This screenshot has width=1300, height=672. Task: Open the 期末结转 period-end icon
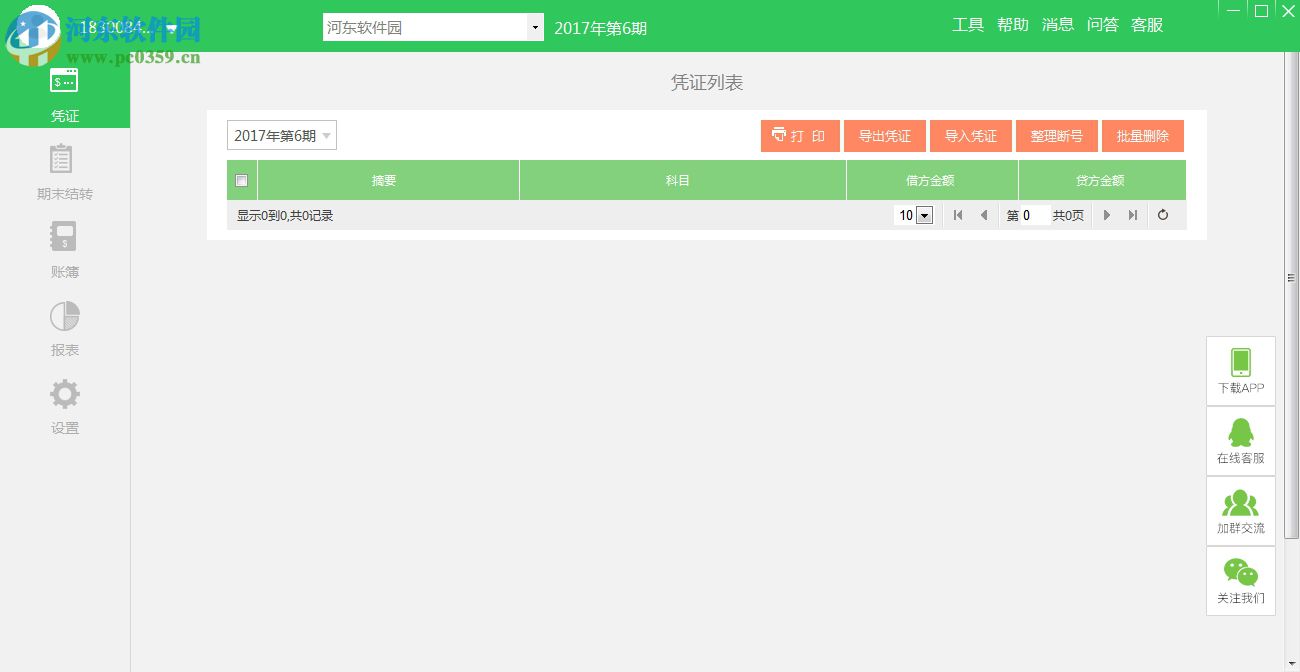tap(62, 159)
